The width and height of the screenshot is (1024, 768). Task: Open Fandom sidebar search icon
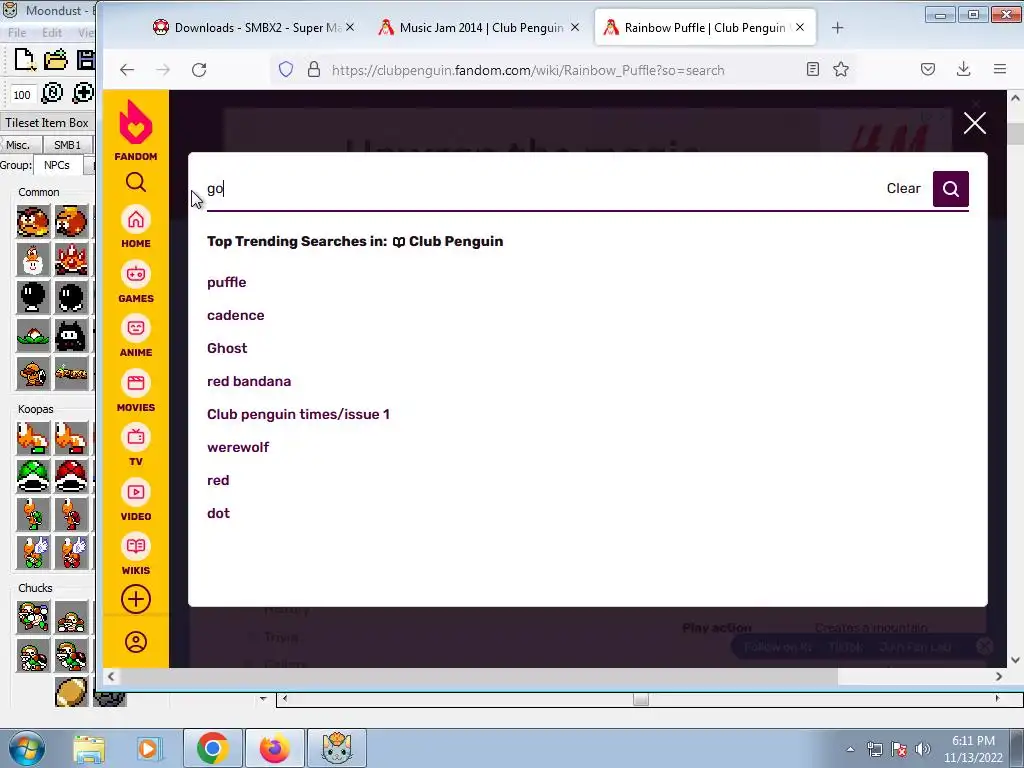[136, 182]
